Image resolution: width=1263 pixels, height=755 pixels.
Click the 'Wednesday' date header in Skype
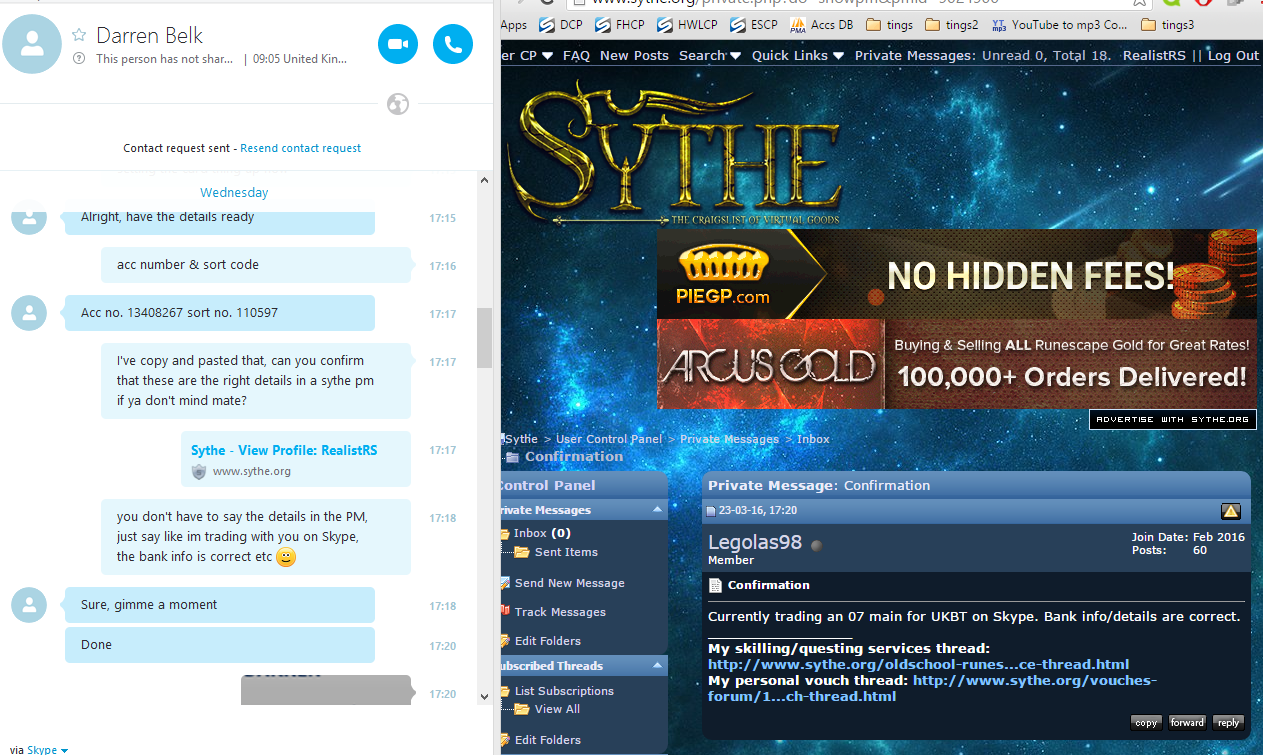tap(234, 193)
